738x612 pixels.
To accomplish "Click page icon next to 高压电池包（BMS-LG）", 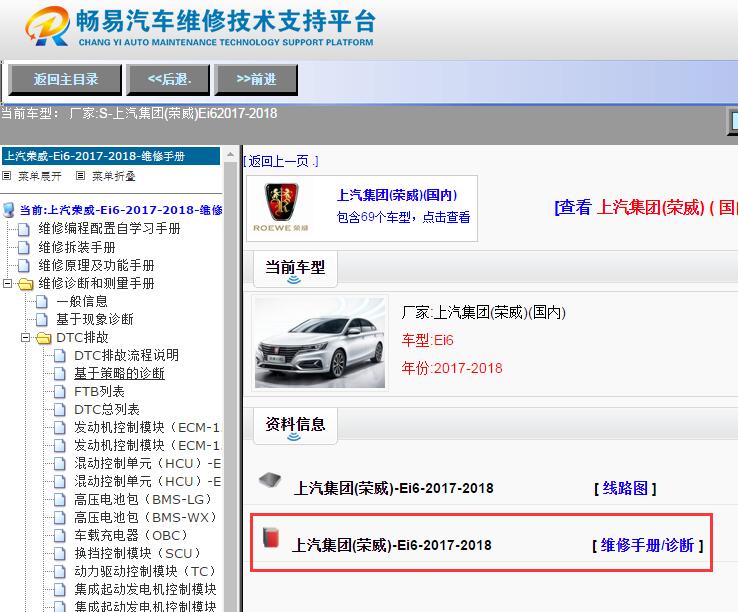I will pos(60,500).
